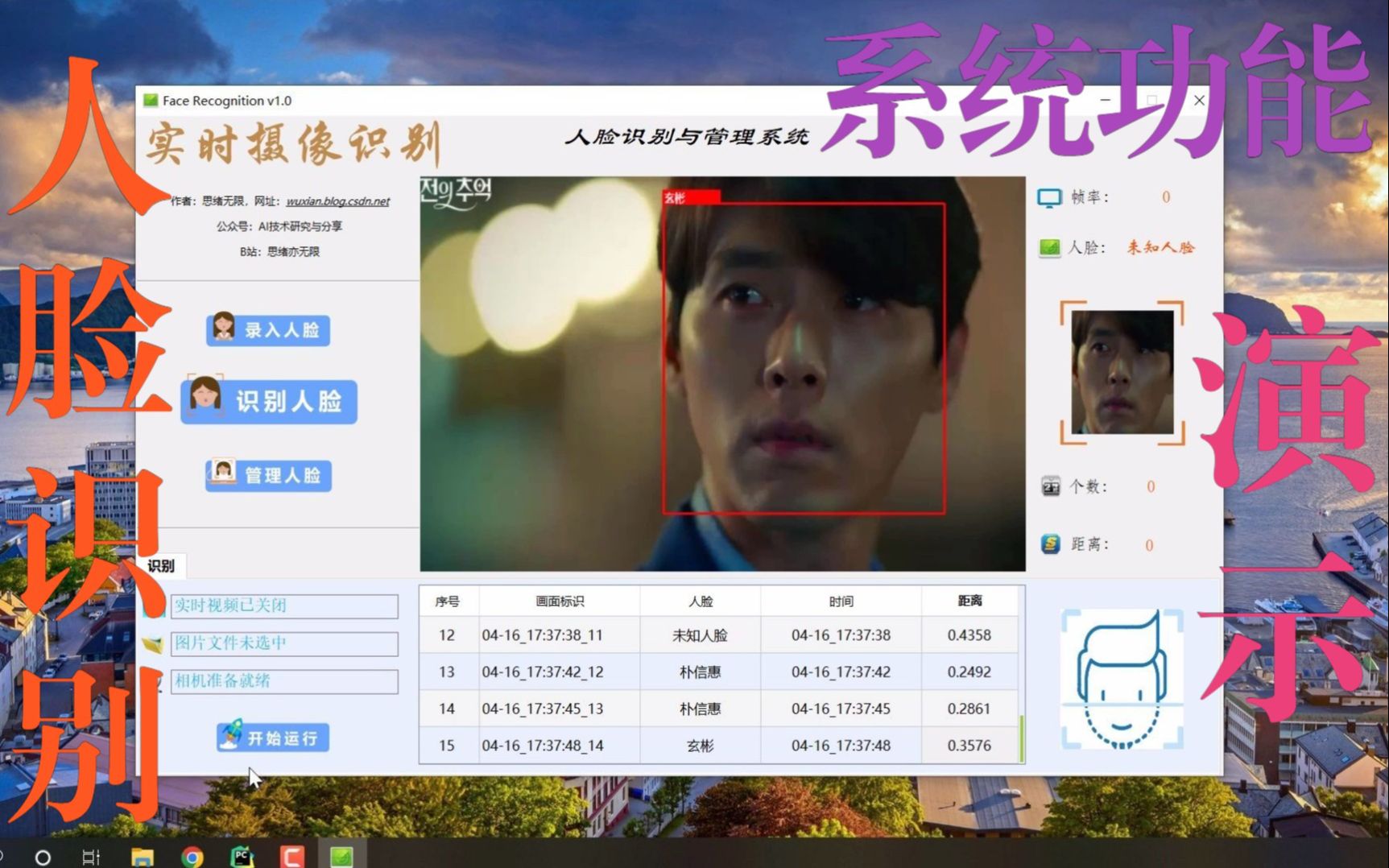The height and width of the screenshot is (868, 1389).
Task: Click the green face icon beside 人脸
Action: pyautogui.click(x=1049, y=248)
